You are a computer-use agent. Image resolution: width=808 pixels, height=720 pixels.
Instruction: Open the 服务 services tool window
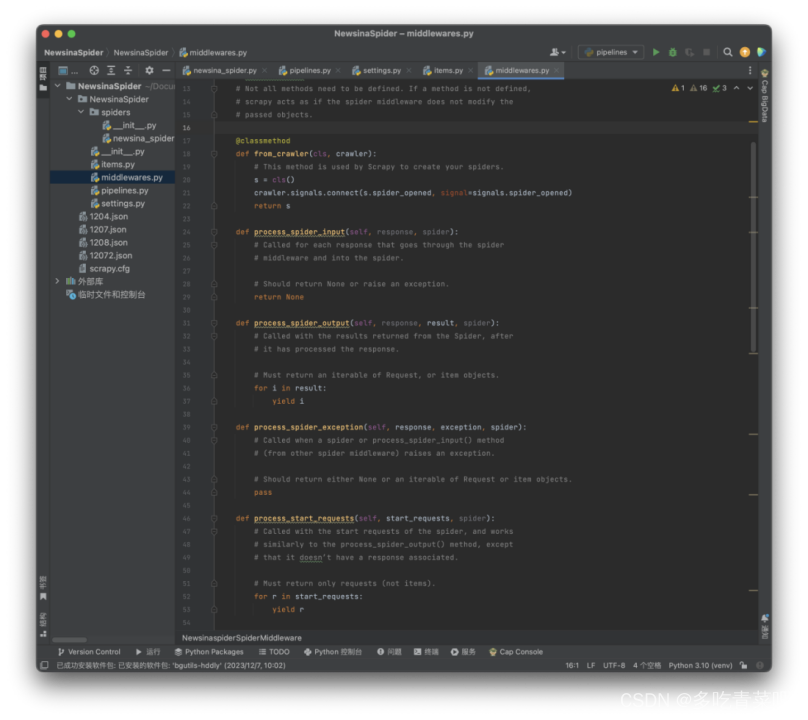(463, 652)
